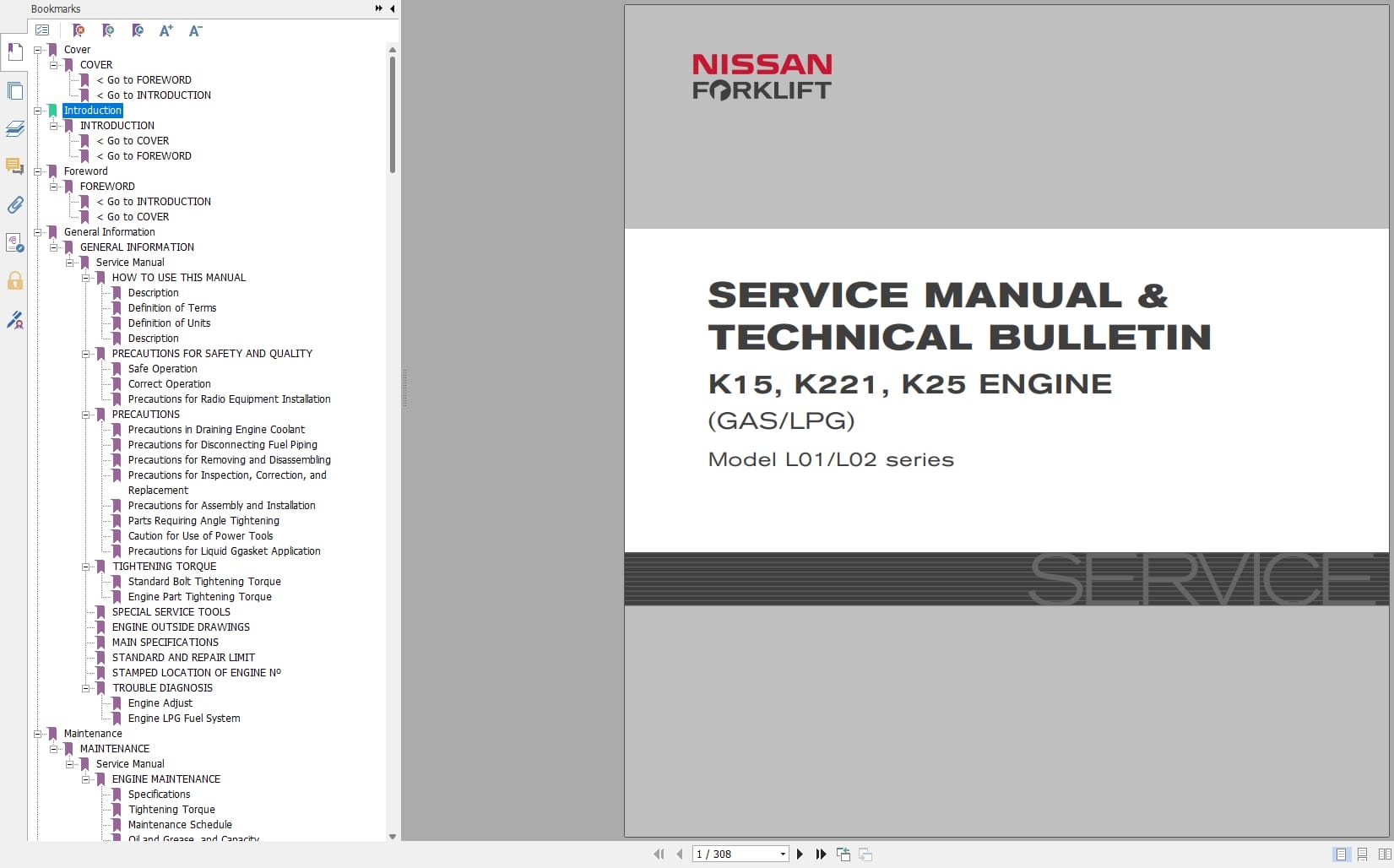Select the Definition of Terms bookmark
Image resolution: width=1394 pixels, height=868 pixels.
tap(172, 308)
